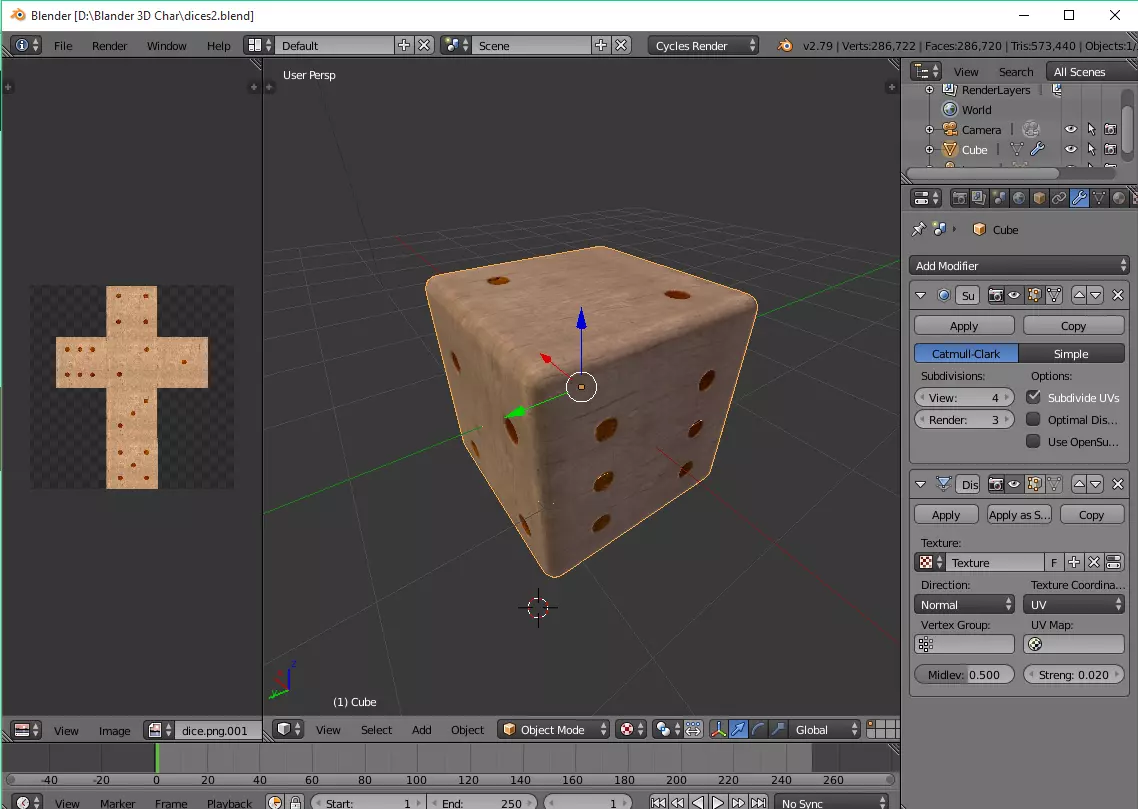This screenshot has height=809, width=1138.
Task: Play the animation in reverse
Action: 697,802
